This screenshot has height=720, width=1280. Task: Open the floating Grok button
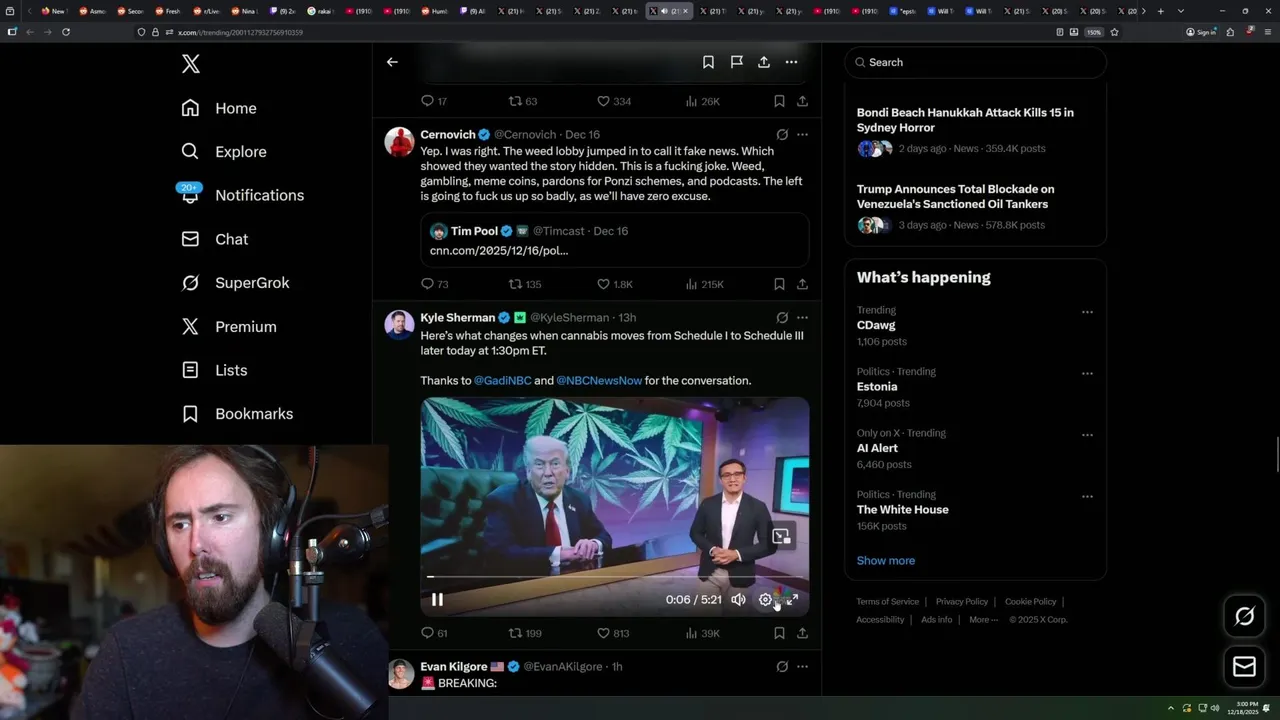coord(1245,617)
